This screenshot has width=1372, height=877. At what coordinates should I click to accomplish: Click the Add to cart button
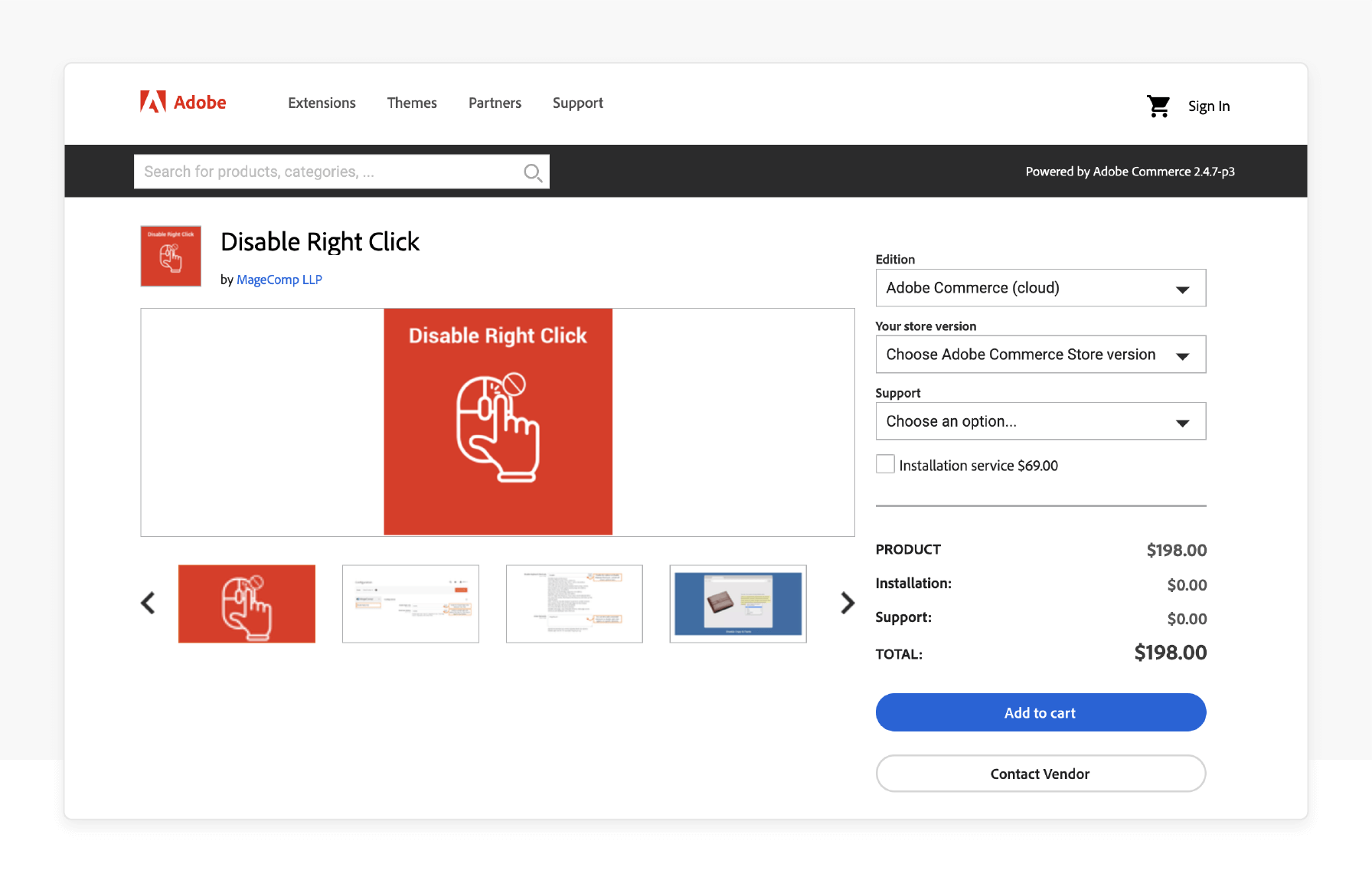[x=1040, y=712]
